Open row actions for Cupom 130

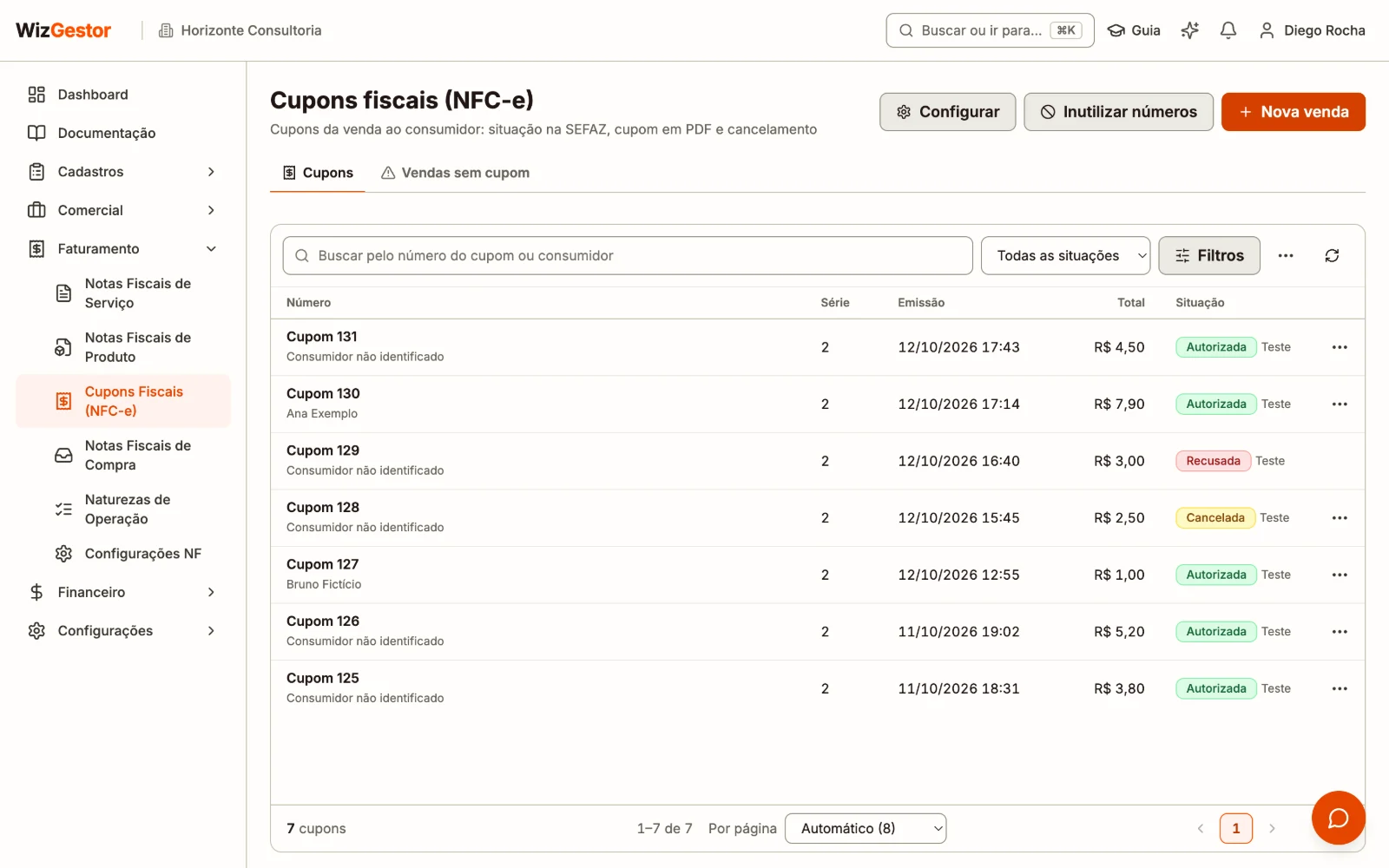click(x=1340, y=404)
